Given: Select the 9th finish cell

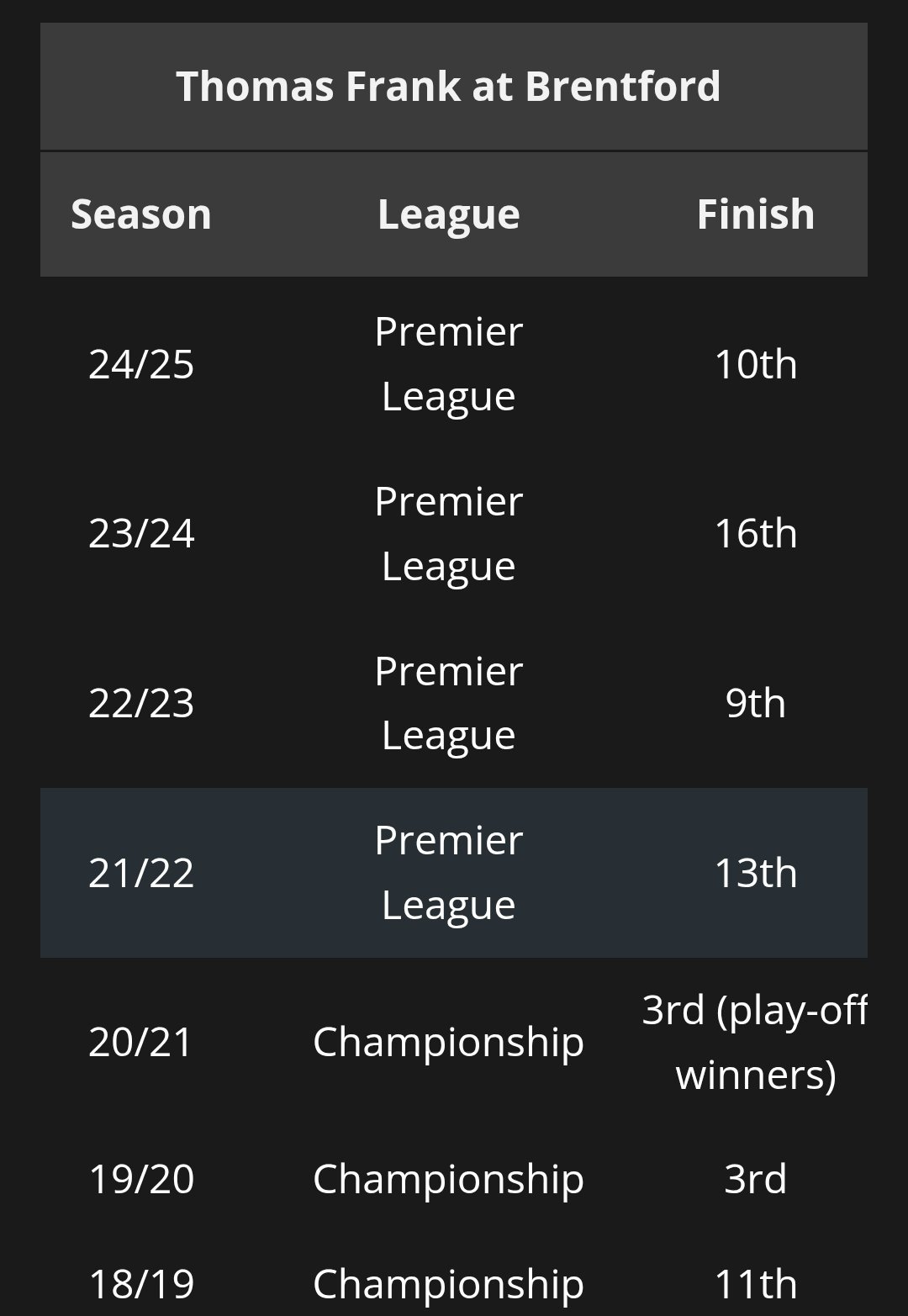Looking at the screenshot, I should 755,703.
